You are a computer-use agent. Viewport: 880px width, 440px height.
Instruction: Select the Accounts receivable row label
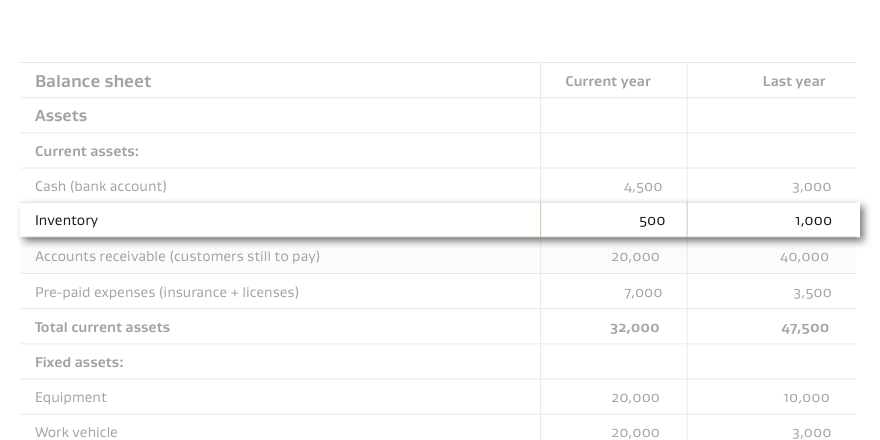coord(177,256)
